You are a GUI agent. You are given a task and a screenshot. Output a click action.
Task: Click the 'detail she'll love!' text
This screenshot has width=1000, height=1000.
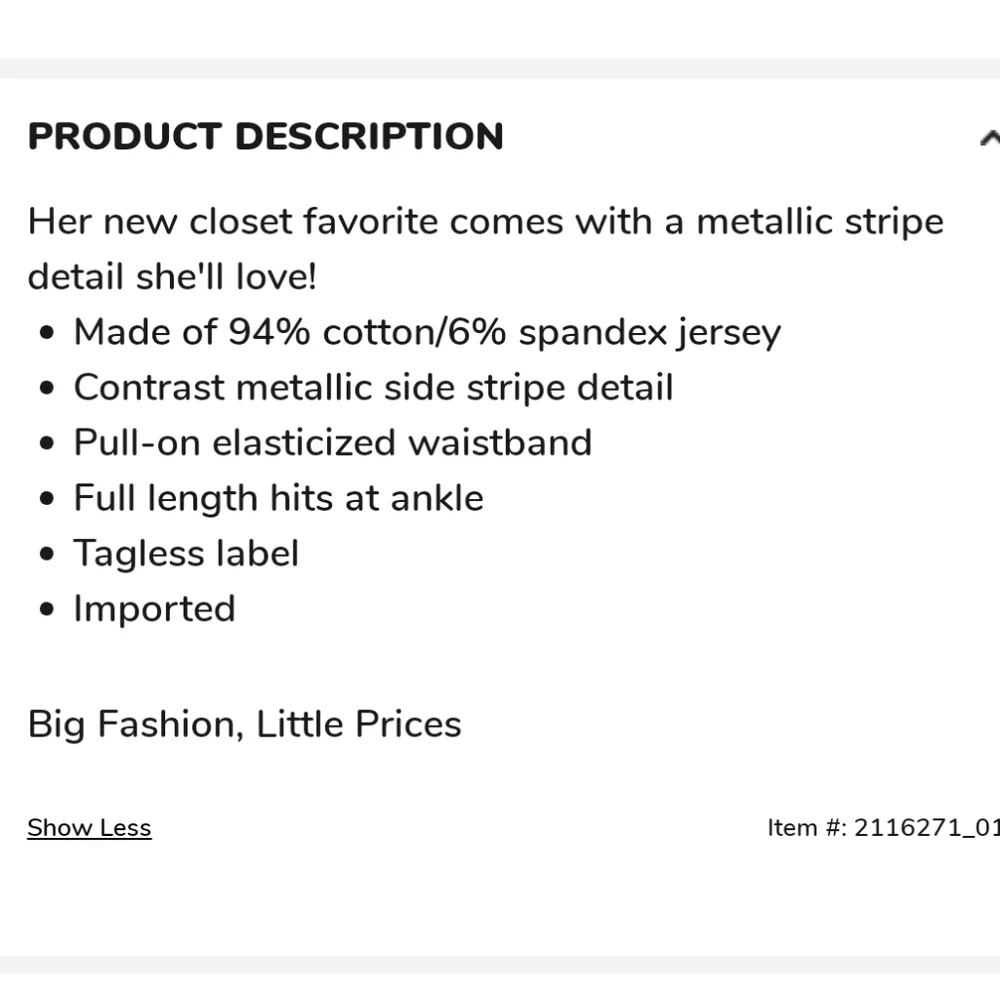[172, 277]
